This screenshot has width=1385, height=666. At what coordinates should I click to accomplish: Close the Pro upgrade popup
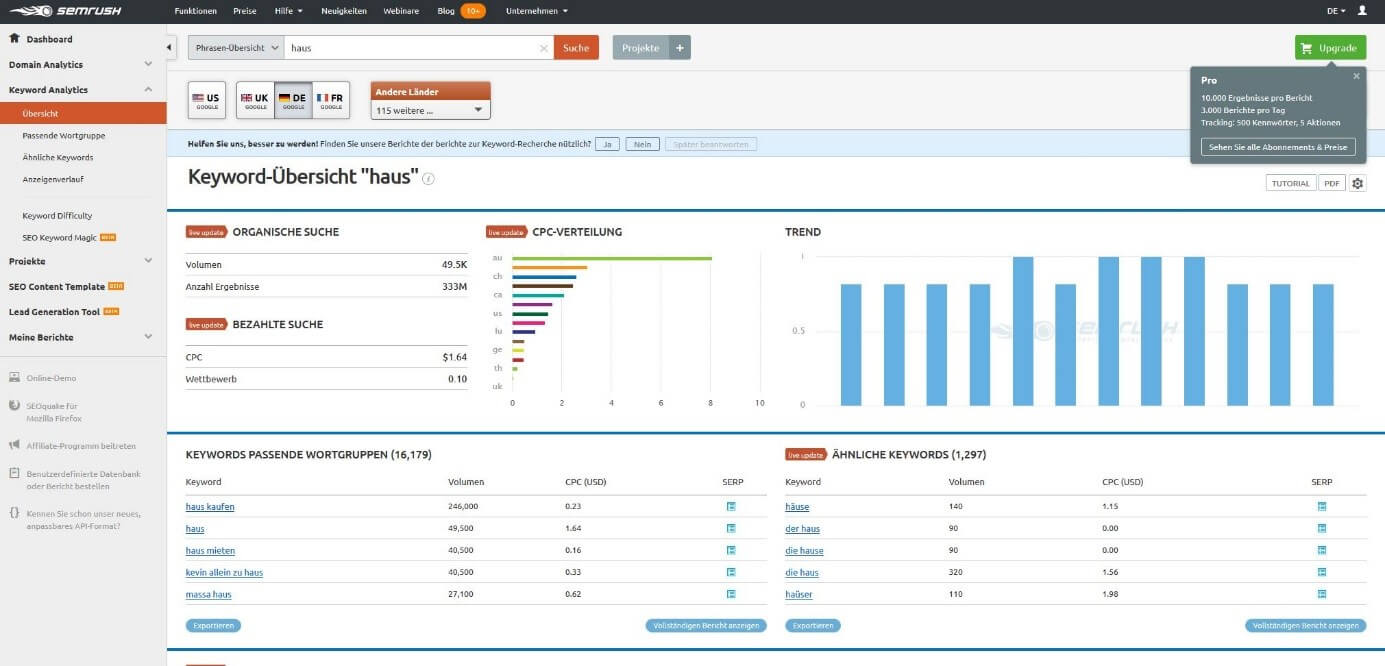point(1356,76)
